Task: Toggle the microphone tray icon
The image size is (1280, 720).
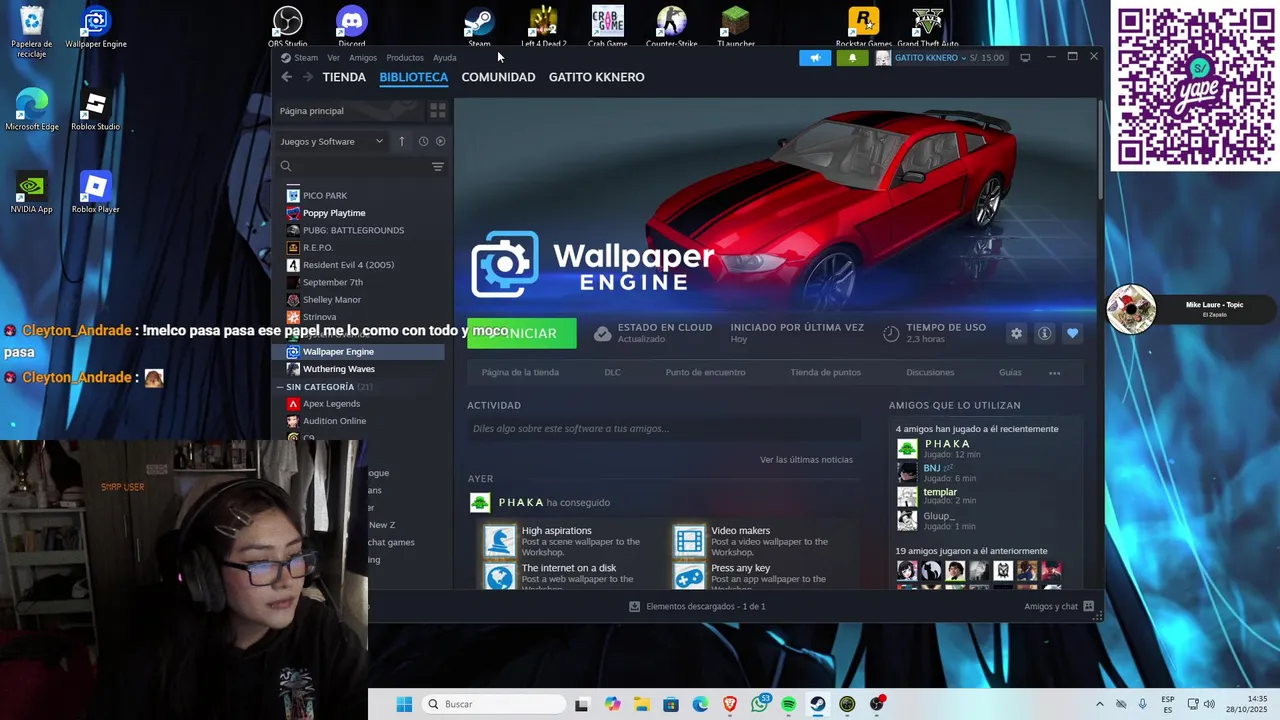Action: [1142, 704]
